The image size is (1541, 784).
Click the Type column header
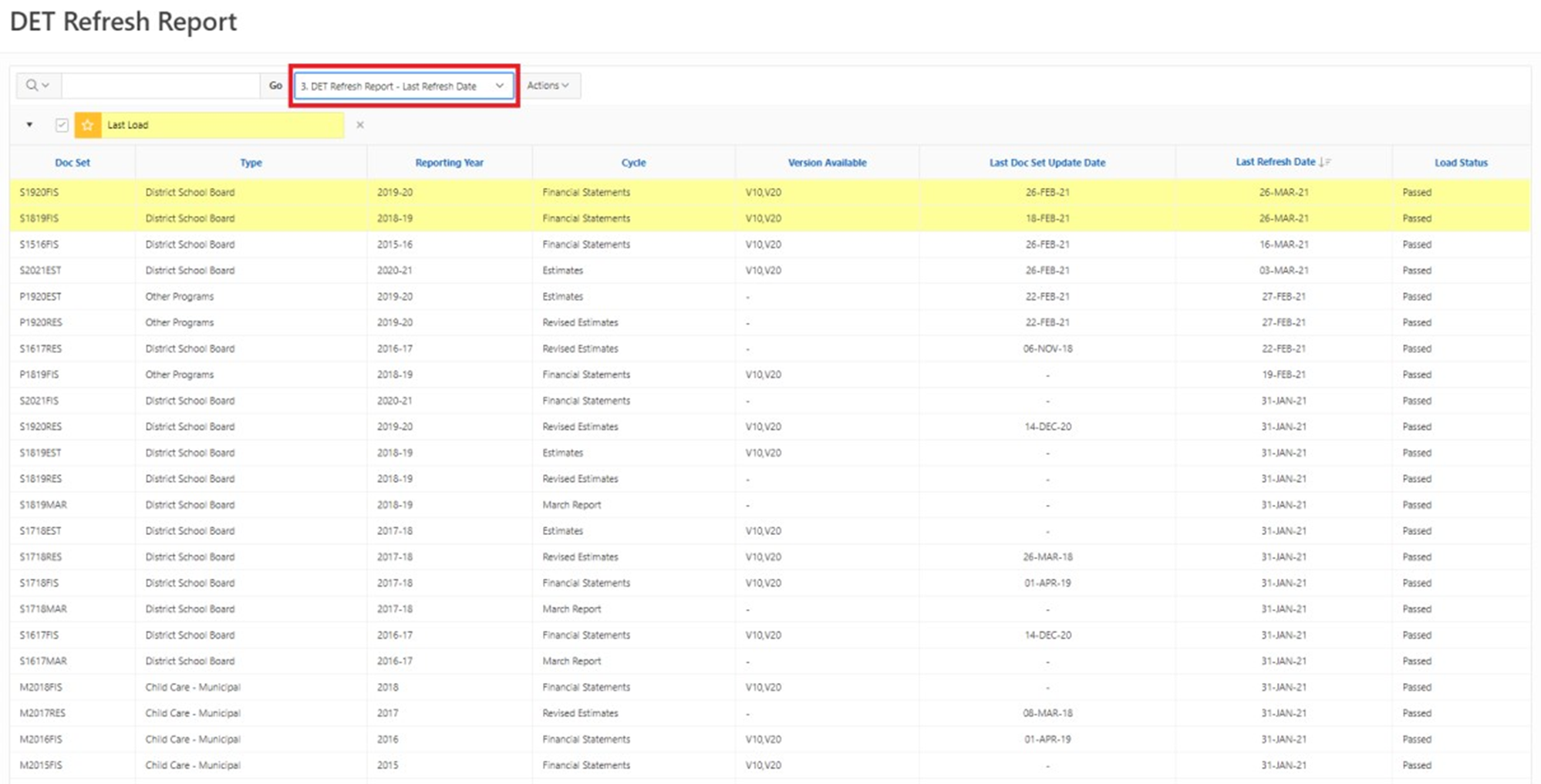[x=251, y=163]
